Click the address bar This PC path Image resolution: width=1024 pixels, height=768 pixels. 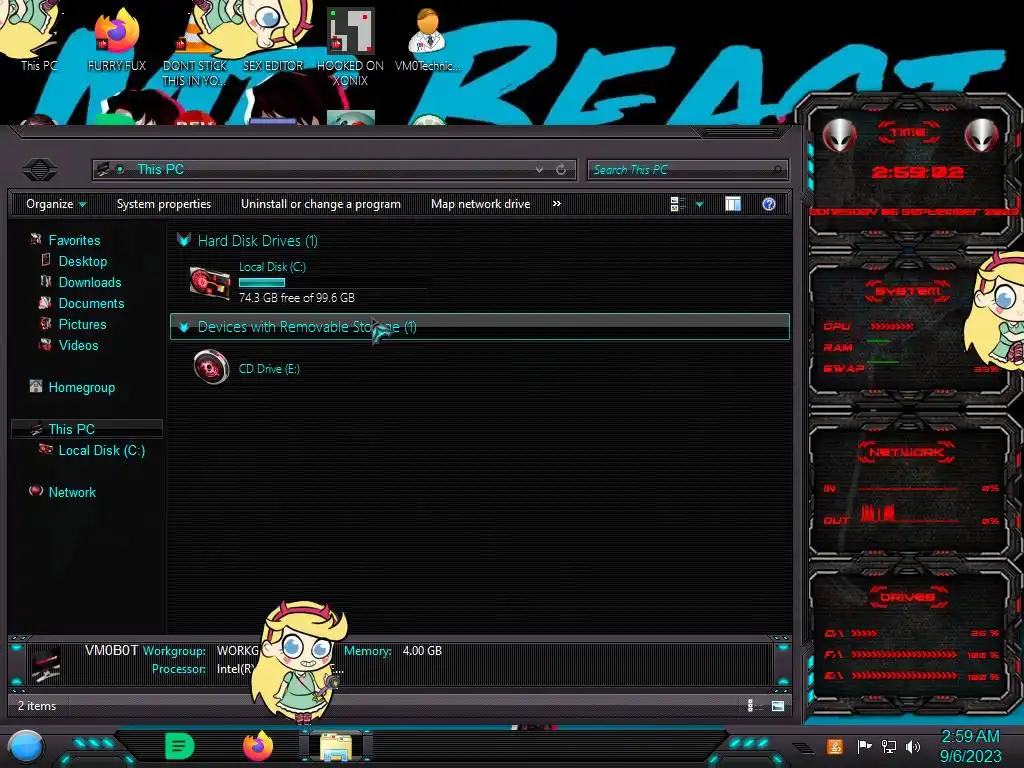tap(160, 169)
